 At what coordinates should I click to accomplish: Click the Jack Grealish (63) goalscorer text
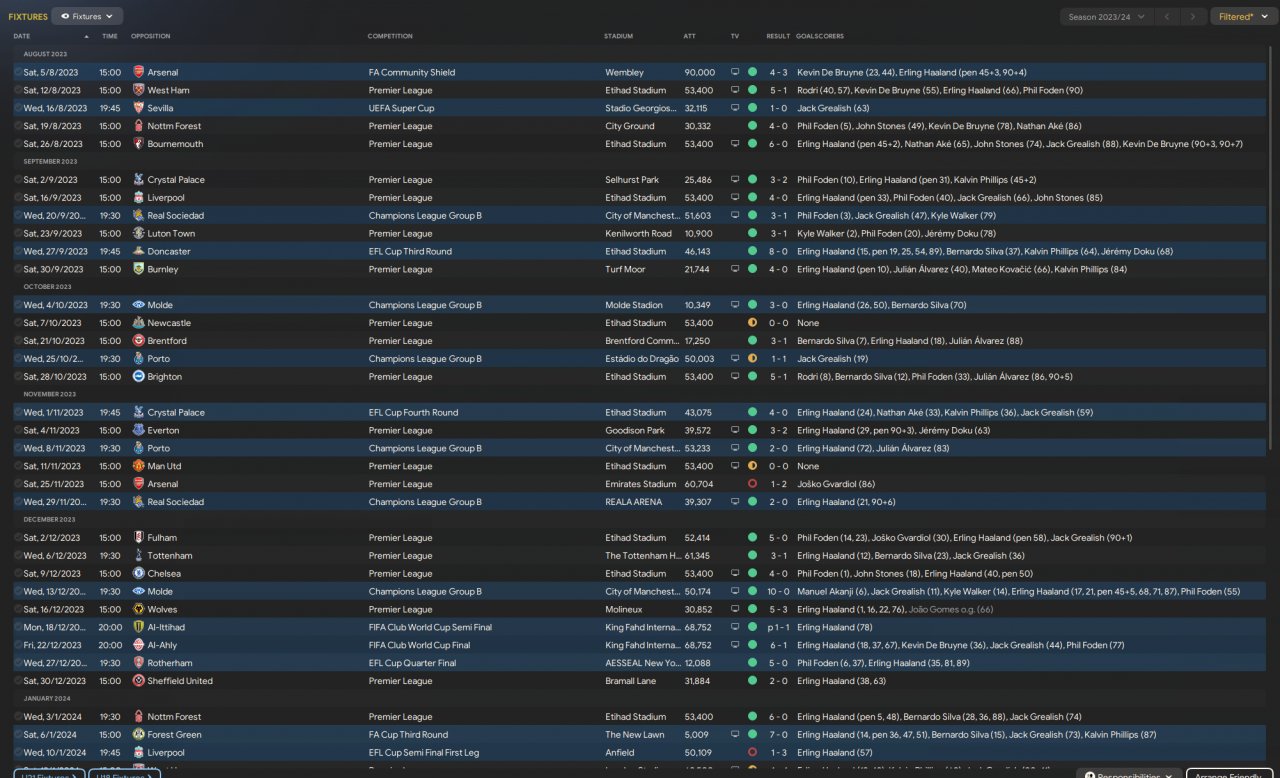point(833,108)
